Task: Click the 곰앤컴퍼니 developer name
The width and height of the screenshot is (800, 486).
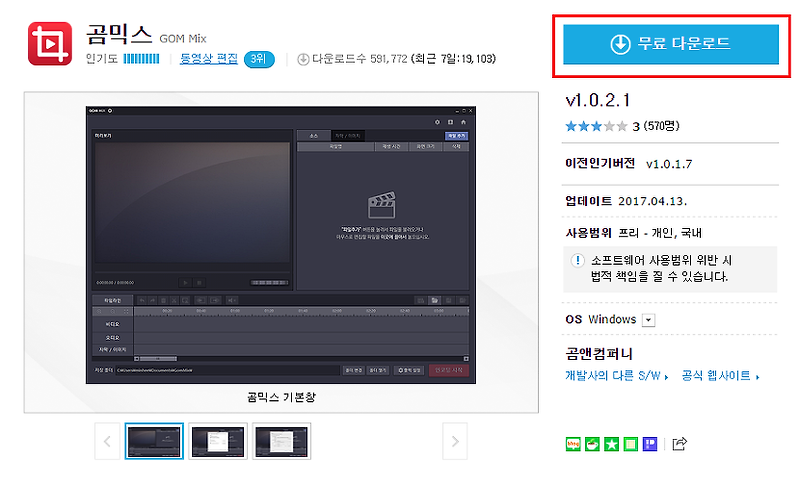Action: click(x=599, y=353)
